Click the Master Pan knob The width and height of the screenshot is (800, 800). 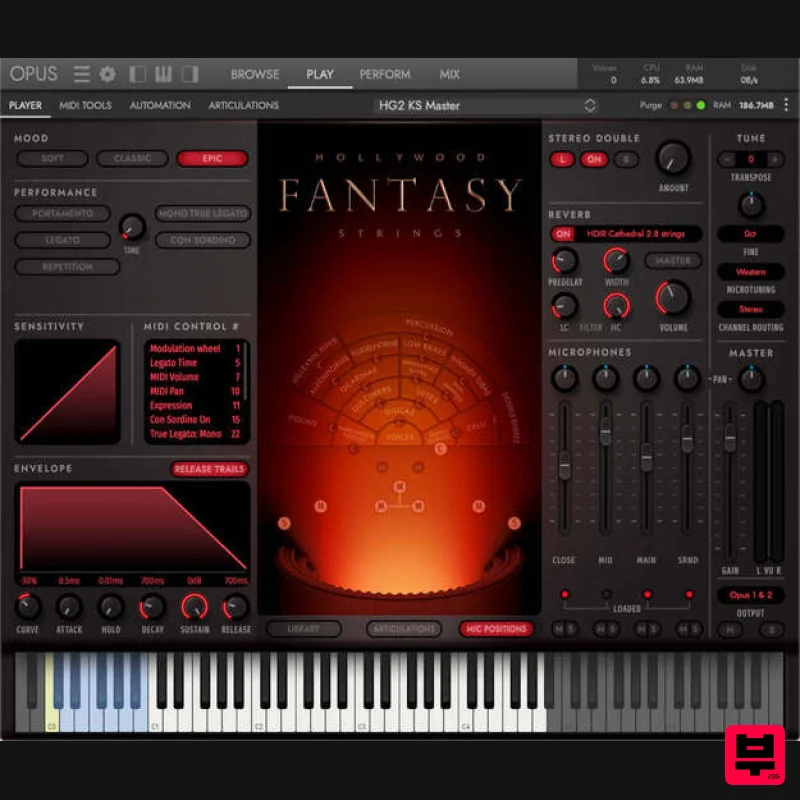(751, 379)
